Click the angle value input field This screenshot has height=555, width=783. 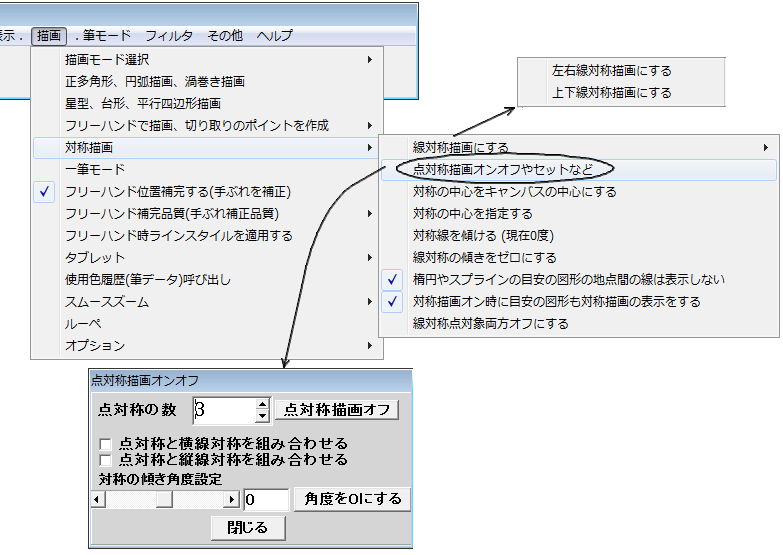point(266,499)
